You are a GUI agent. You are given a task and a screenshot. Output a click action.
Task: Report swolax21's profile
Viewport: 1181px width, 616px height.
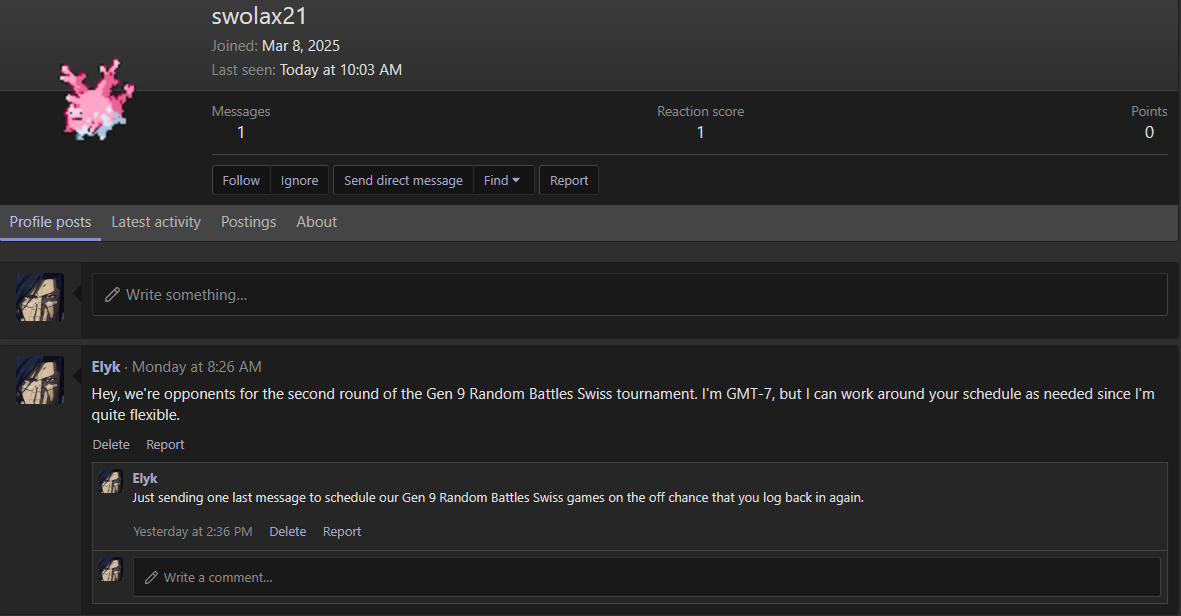pyautogui.click(x=569, y=181)
